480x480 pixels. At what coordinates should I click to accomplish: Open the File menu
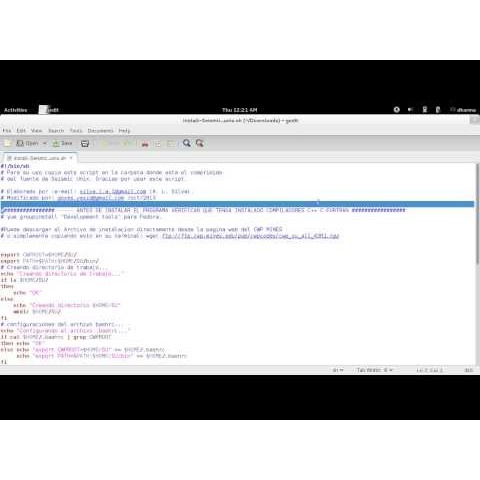coord(7,131)
